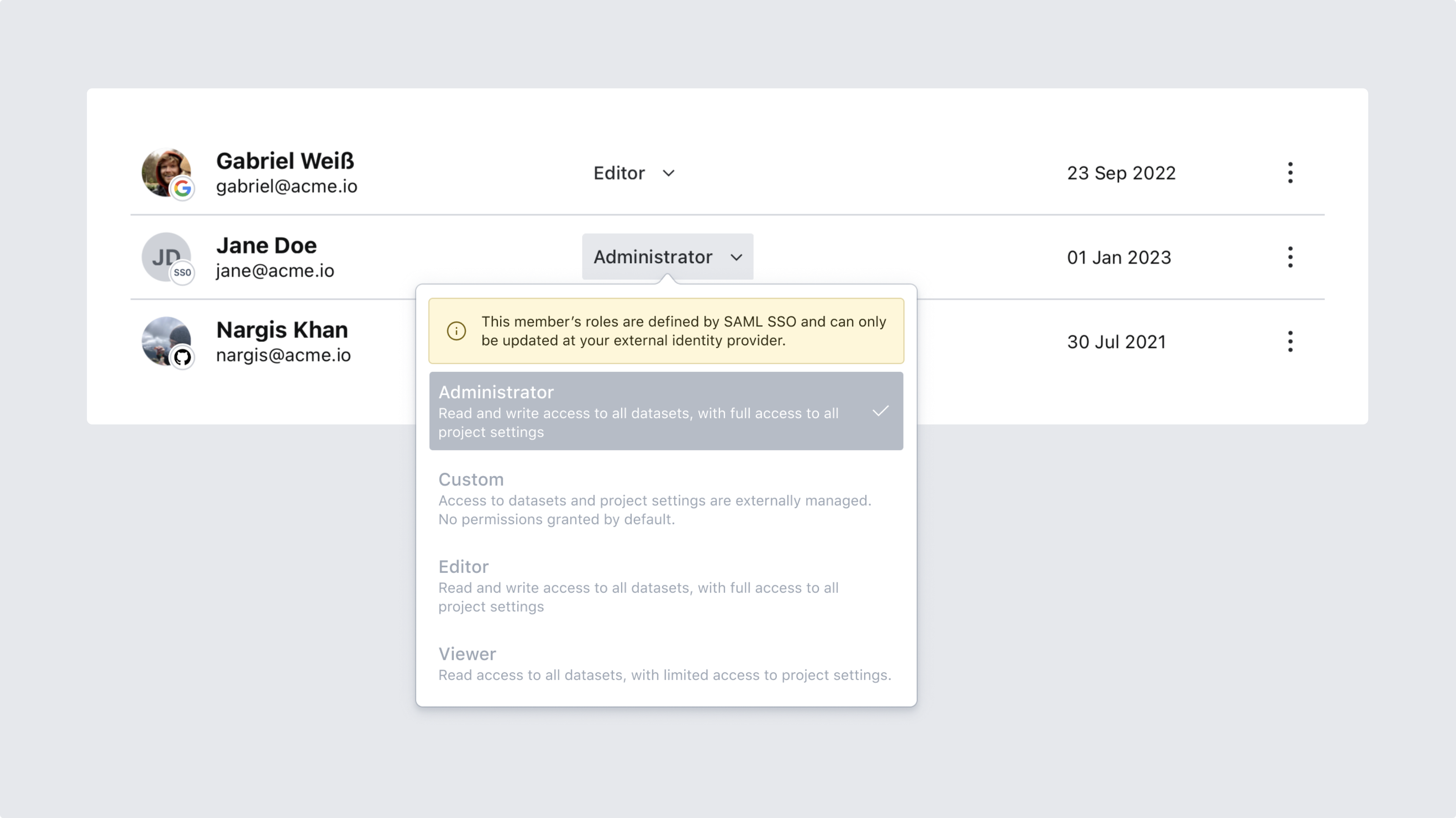Click Nargis Khan's avatar photo

click(166, 341)
